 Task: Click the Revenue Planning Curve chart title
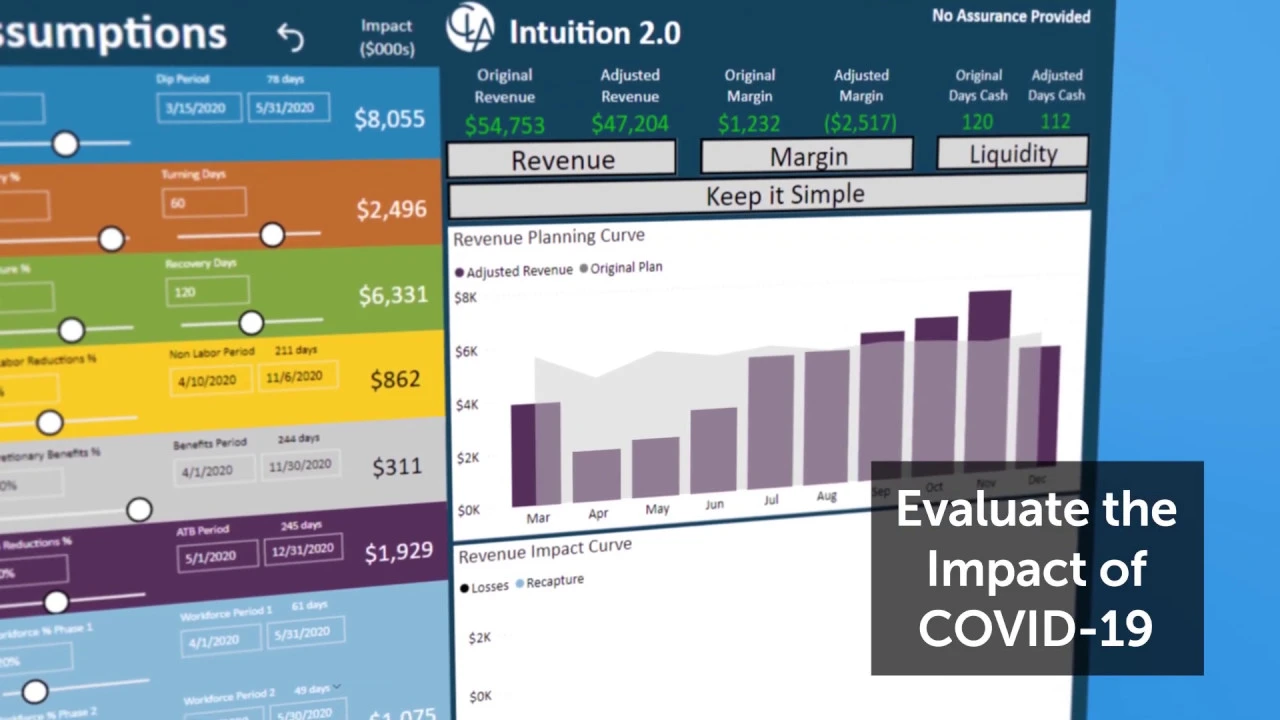[549, 237]
